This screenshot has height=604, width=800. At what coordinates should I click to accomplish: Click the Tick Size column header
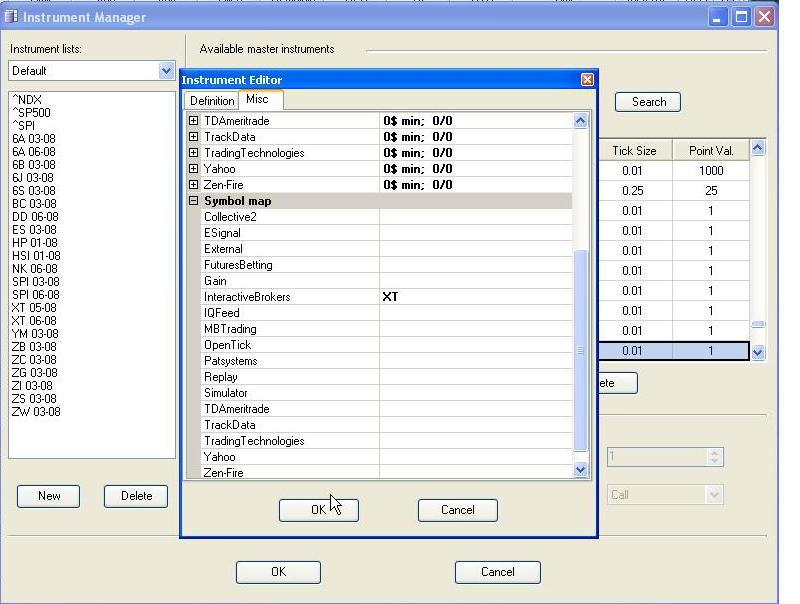pos(635,150)
